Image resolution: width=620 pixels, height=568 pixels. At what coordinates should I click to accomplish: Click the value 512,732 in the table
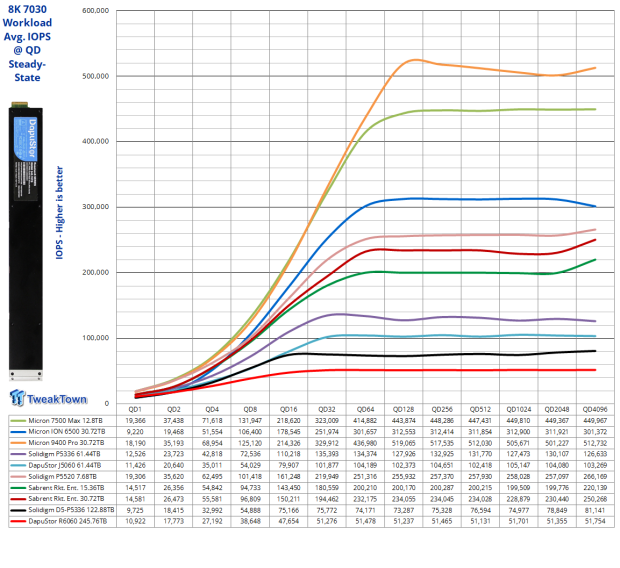(595, 443)
